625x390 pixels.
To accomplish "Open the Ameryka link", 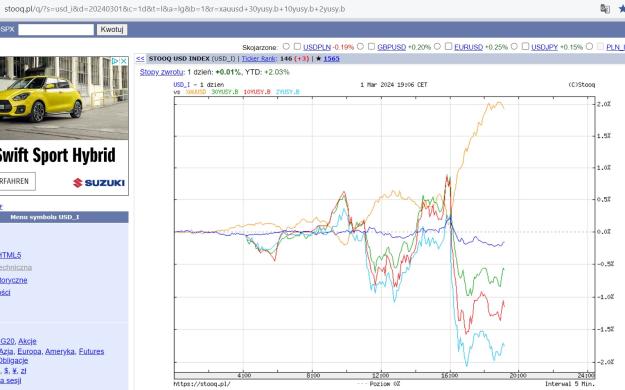I will [60, 351].
